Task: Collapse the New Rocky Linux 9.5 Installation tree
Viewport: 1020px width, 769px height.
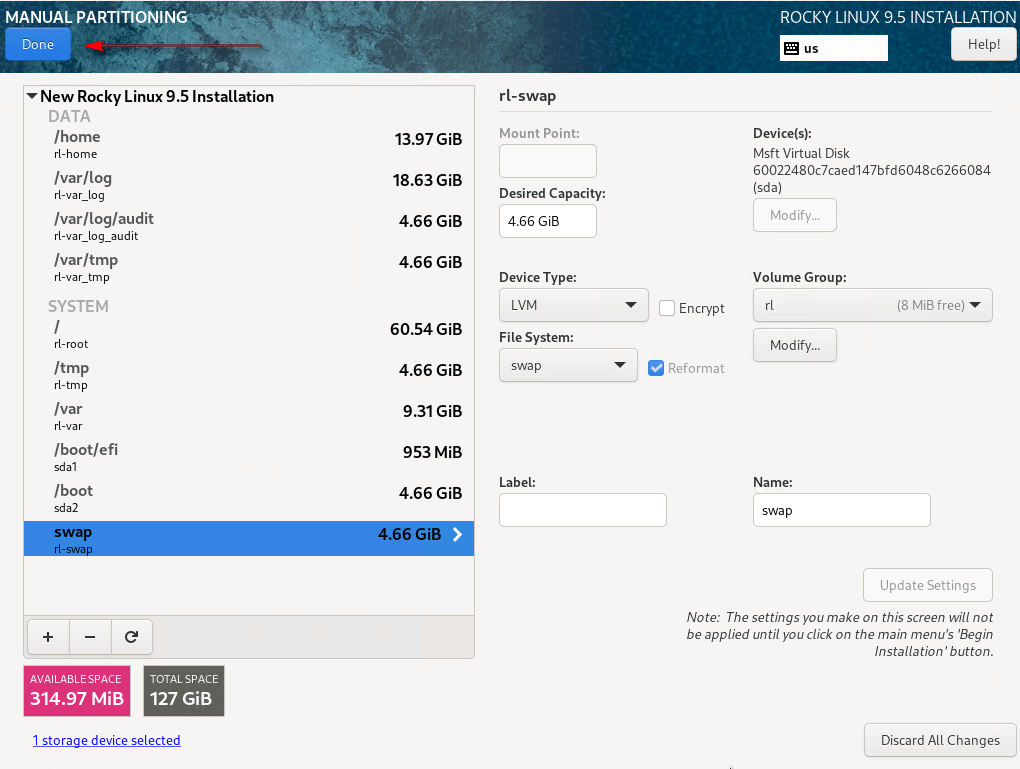Action: click(x=33, y=97)
